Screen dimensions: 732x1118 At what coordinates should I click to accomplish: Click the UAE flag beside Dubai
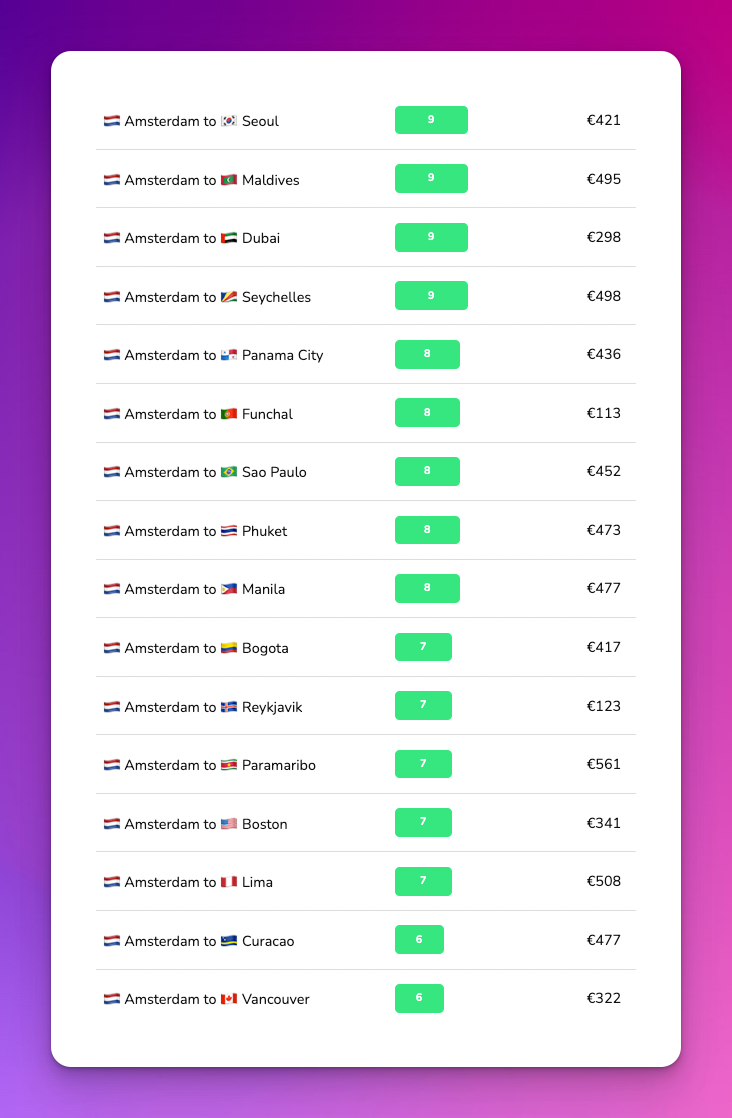click(x=229, y=238)
